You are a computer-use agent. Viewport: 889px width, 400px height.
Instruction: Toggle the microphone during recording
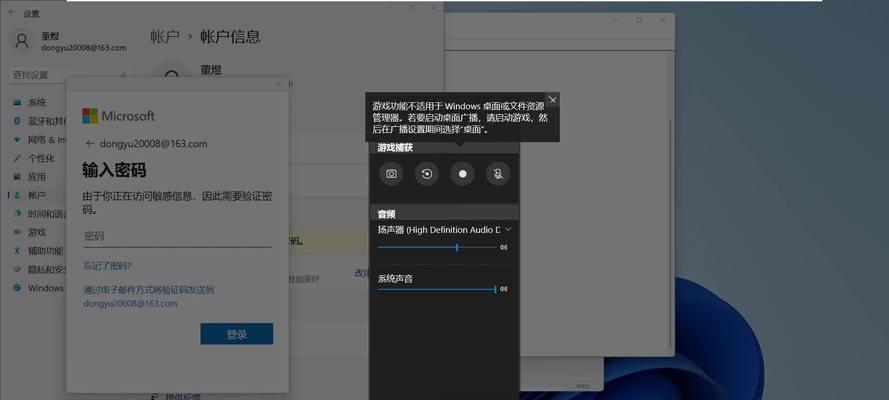498,174
